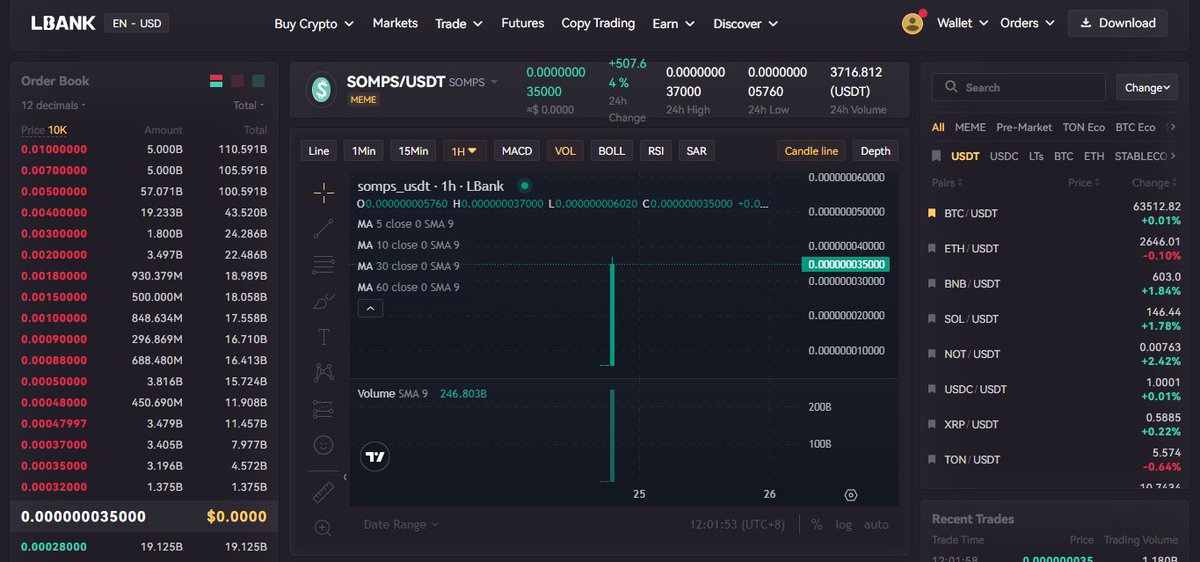Screen dimensions: 1200x562
Task: Expand the order book Total dropdown
Action: point(249,105)
